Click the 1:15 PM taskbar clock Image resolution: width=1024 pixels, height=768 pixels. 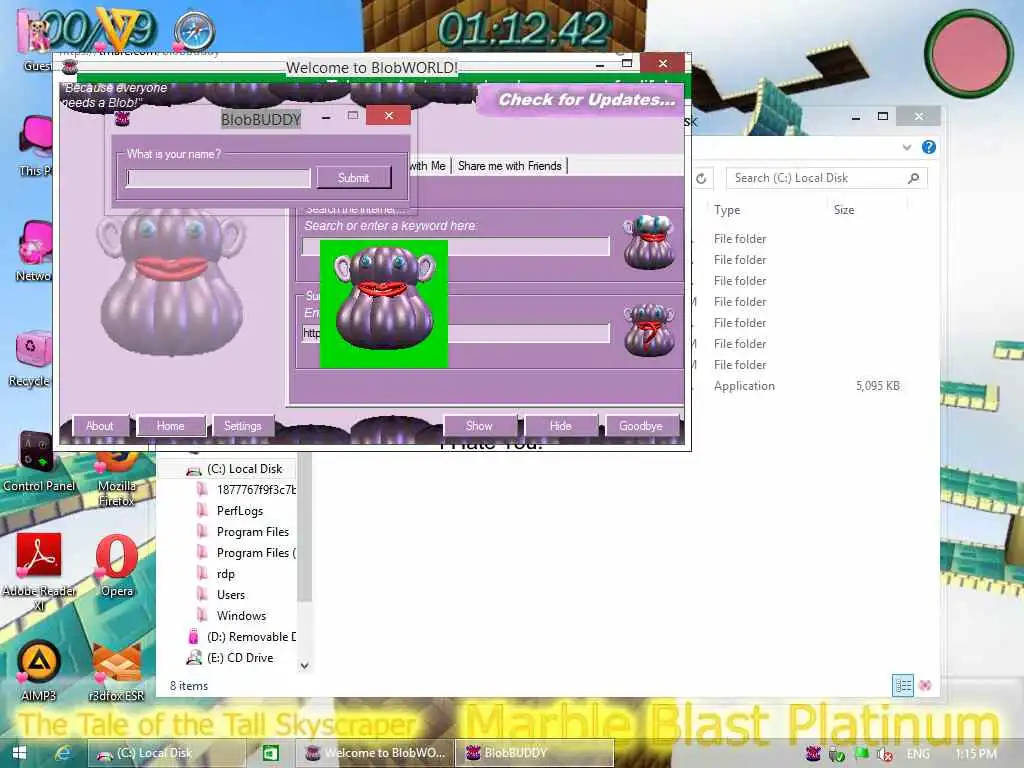pyautogui.click(x=976, y=754)
